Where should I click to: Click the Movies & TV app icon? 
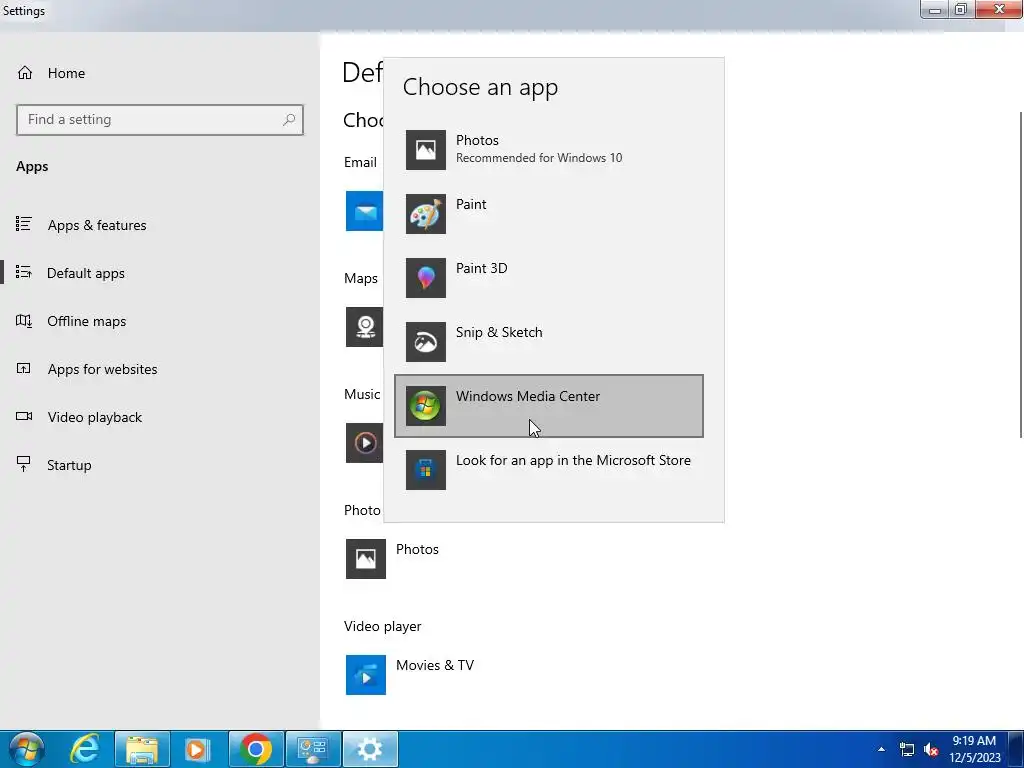coord(366,675)
